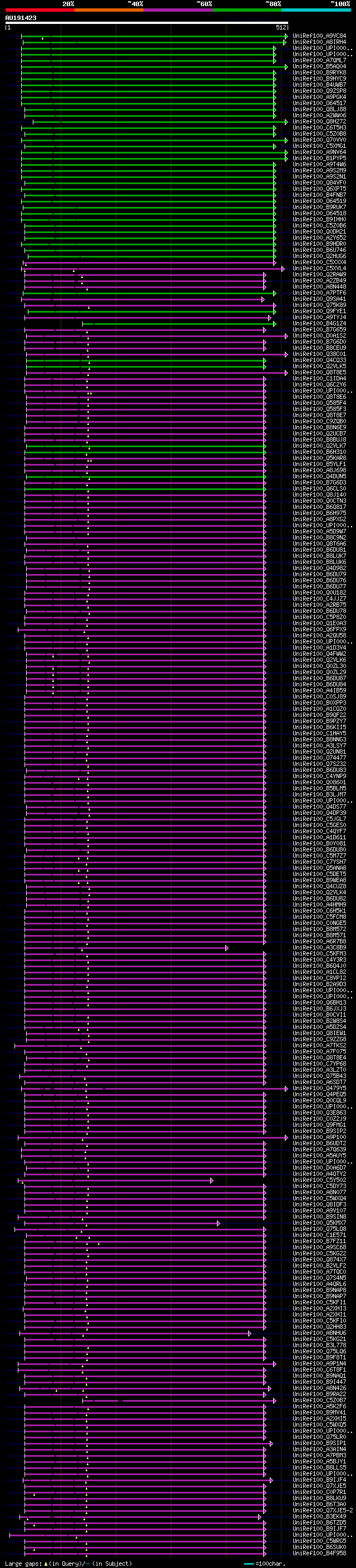The height and width of the screenshot is (1568, 356).
Task: Select the UniRef100_Q9FYE1 label
Action: coord(319,311)
